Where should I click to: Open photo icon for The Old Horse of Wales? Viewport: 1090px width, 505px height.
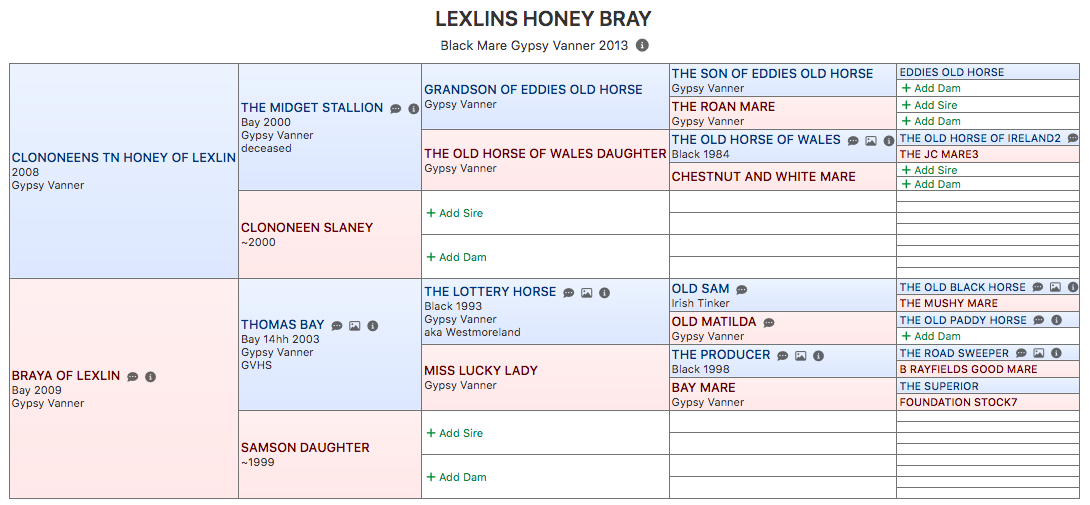click(x=871, y=141)
